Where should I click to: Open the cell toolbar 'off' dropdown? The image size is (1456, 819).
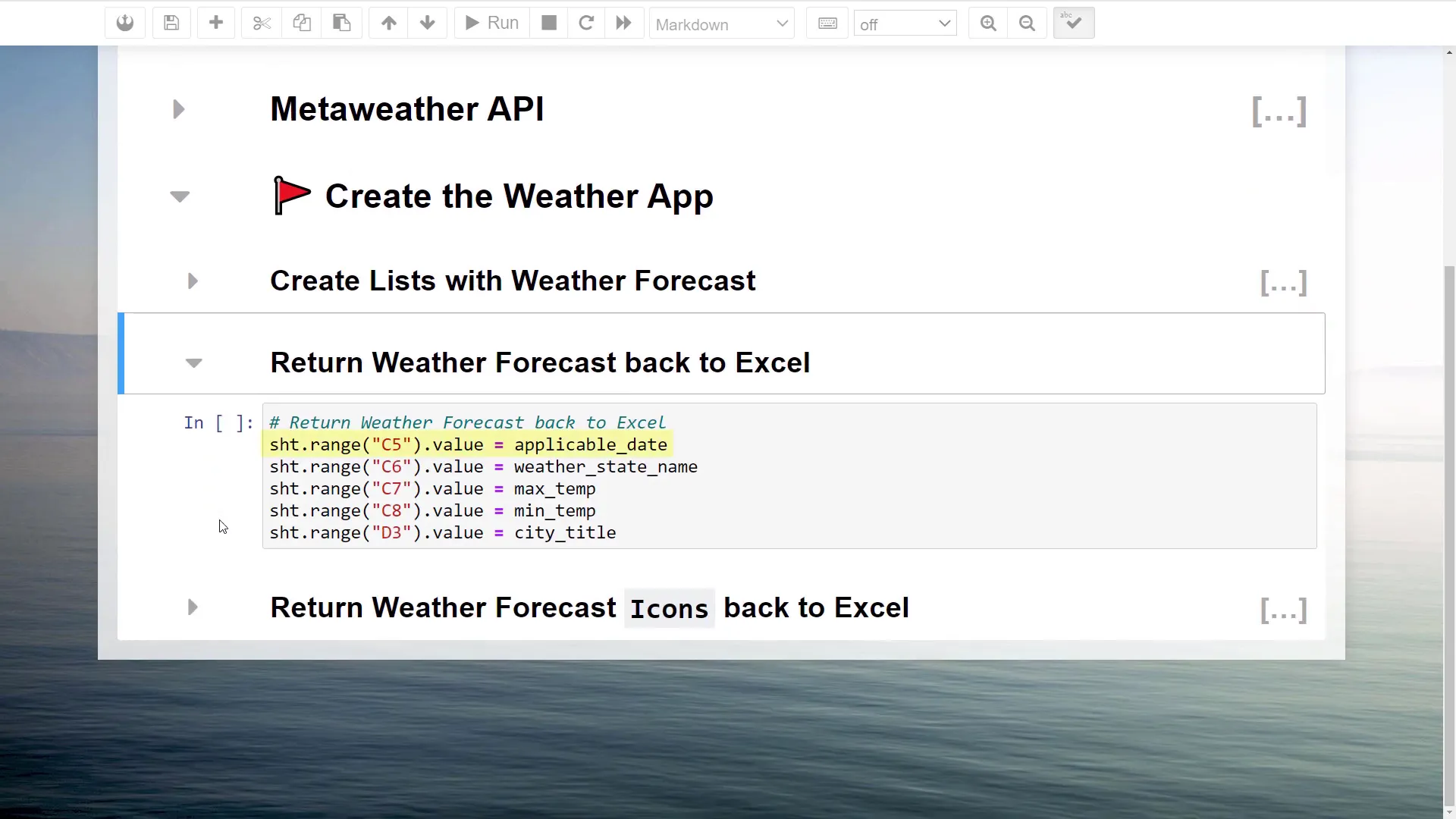[x=905, y=23]
